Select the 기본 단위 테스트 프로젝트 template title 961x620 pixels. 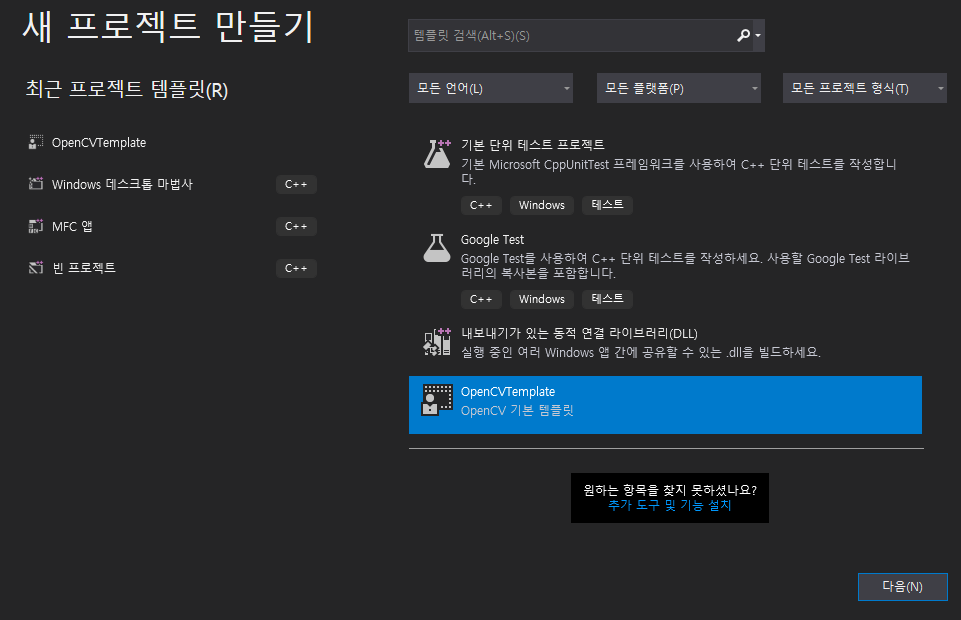(x=533, y=145)
